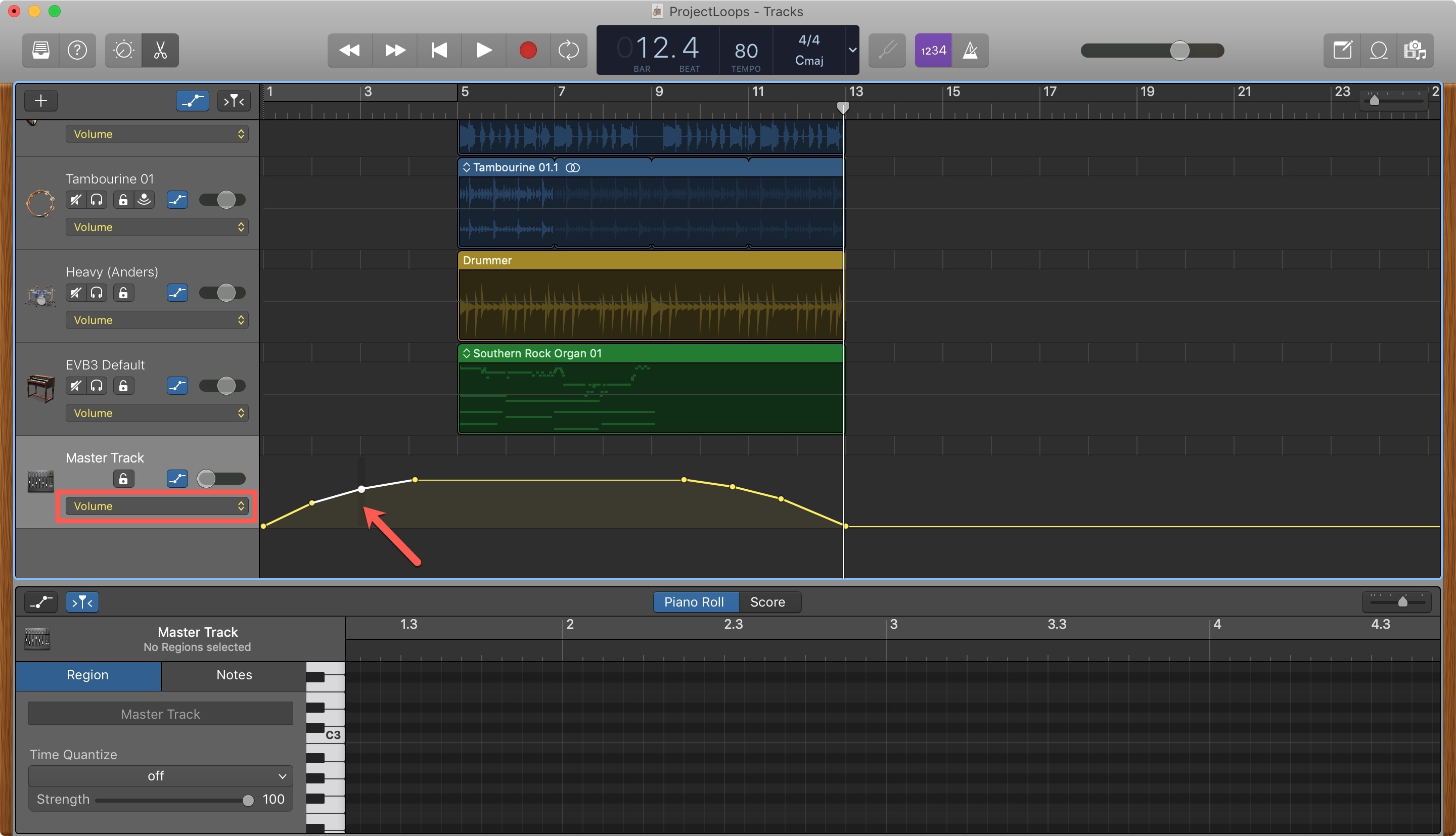Expand Volume dropdown on Master Track
This screenshot has width=1456, height=836.
pos(155,506)
